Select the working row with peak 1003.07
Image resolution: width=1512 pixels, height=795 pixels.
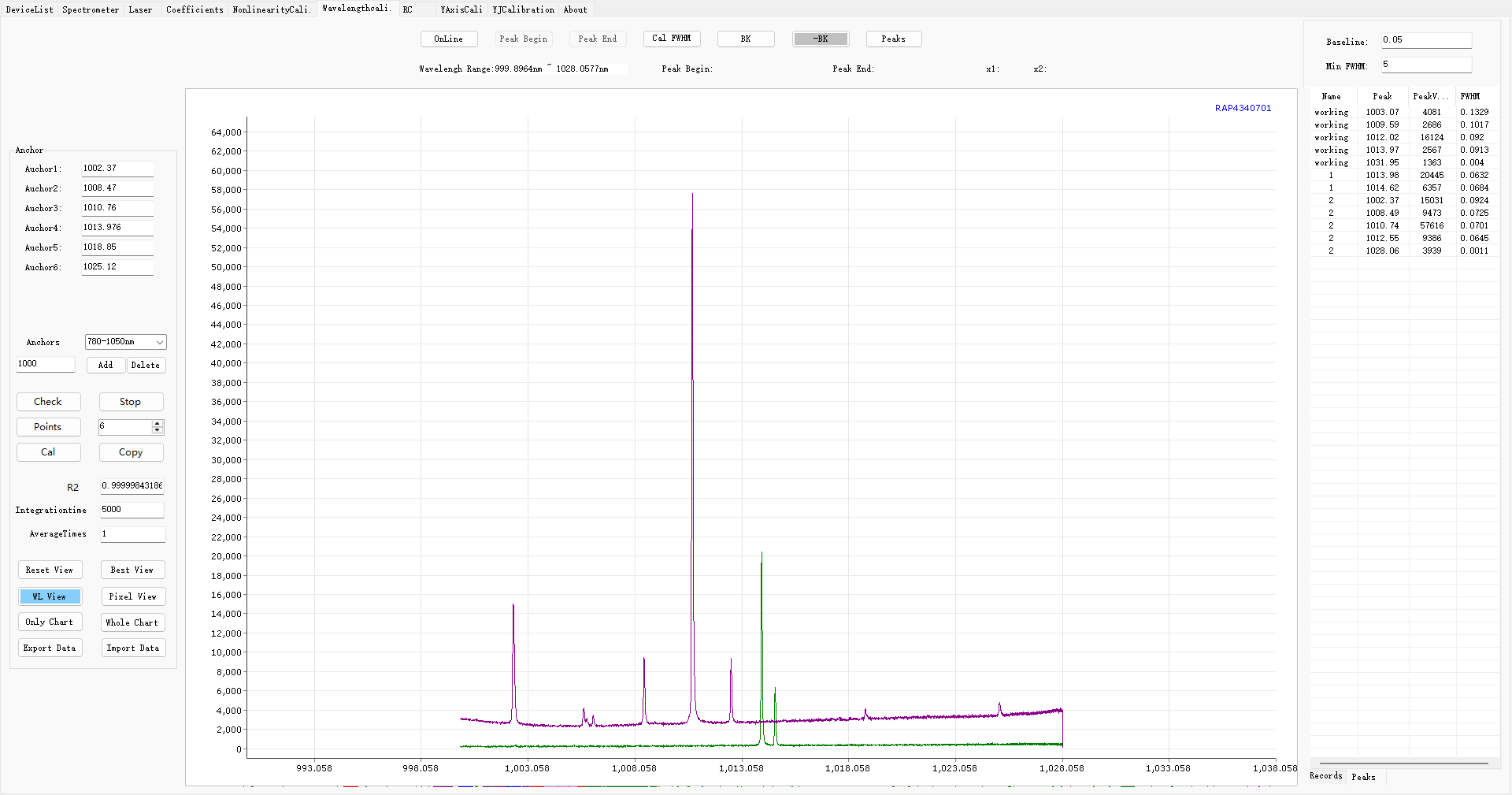1404,112
